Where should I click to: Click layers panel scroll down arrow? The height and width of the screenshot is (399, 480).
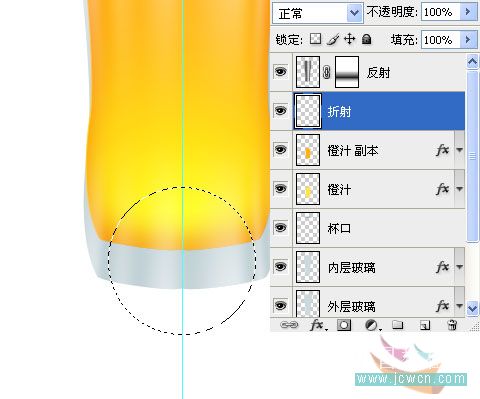[472, 308]
